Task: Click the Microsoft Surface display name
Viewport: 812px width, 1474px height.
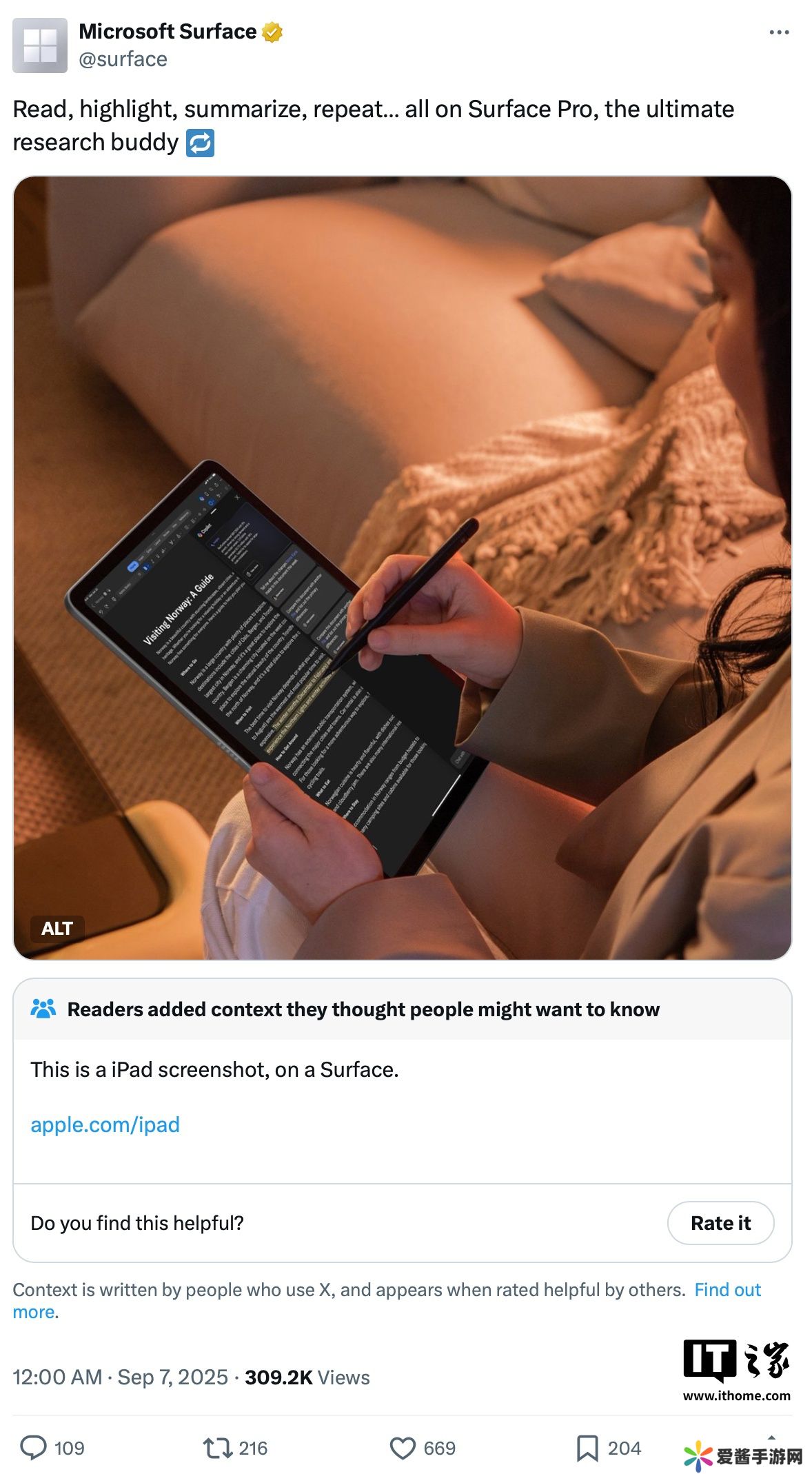Action: click(168, 32)
